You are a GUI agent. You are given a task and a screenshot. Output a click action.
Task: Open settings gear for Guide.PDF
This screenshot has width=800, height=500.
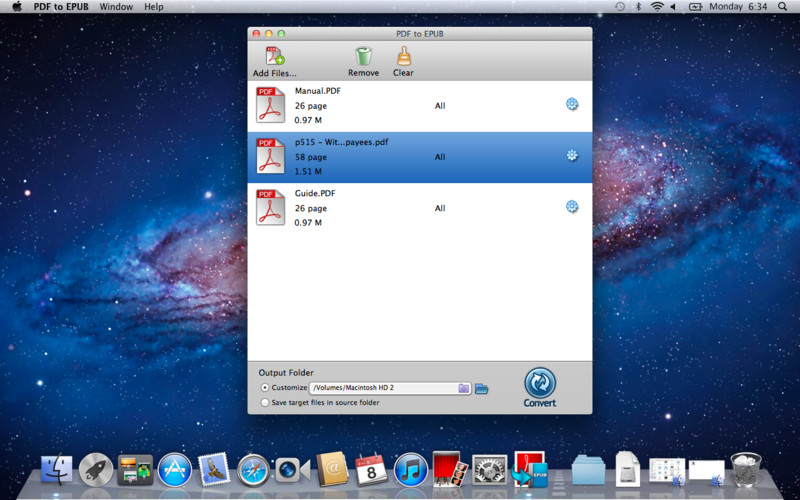pyautogui.click(x=572, y=206)
